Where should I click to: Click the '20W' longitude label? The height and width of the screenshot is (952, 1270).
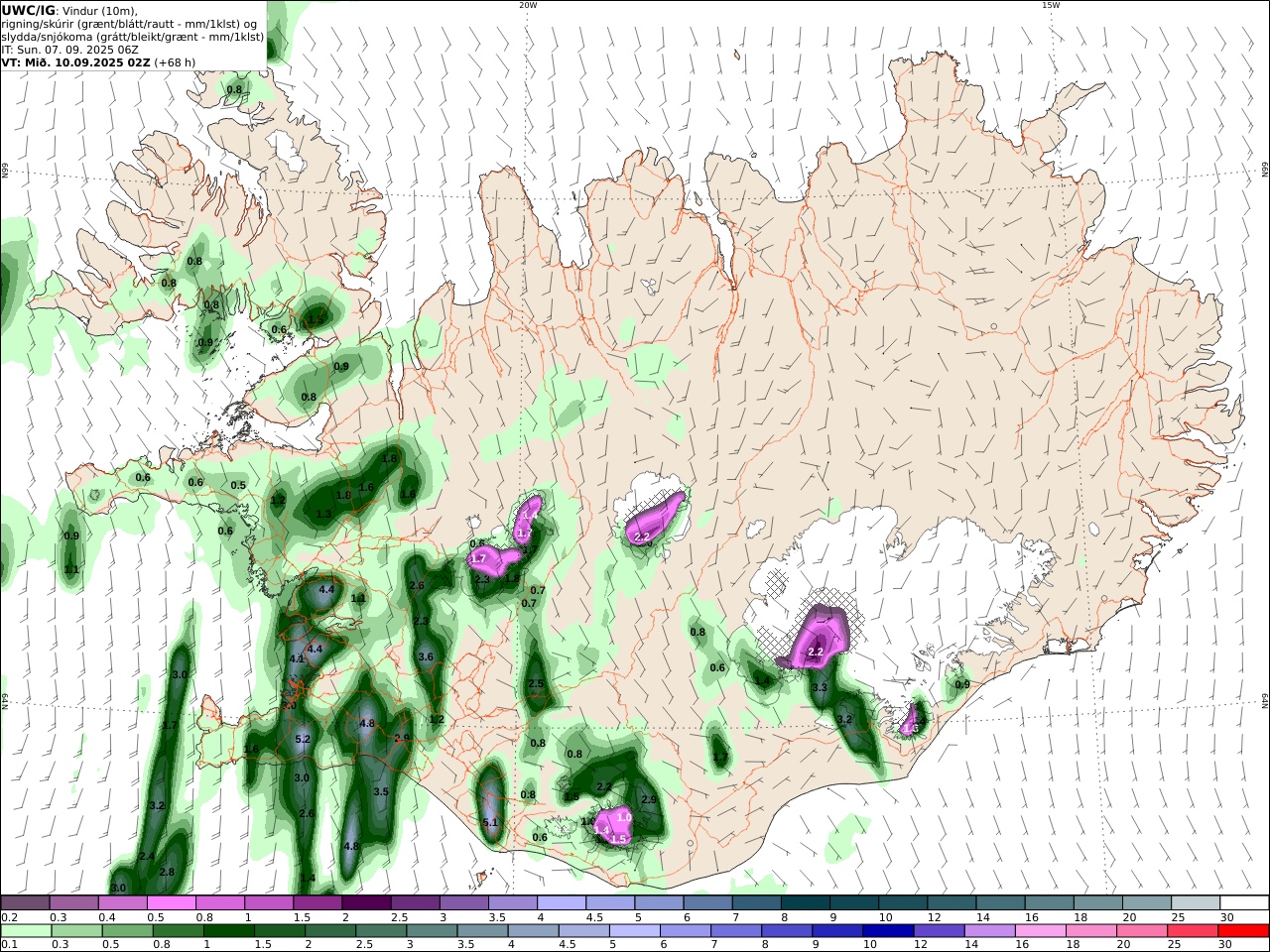[528, 5]
